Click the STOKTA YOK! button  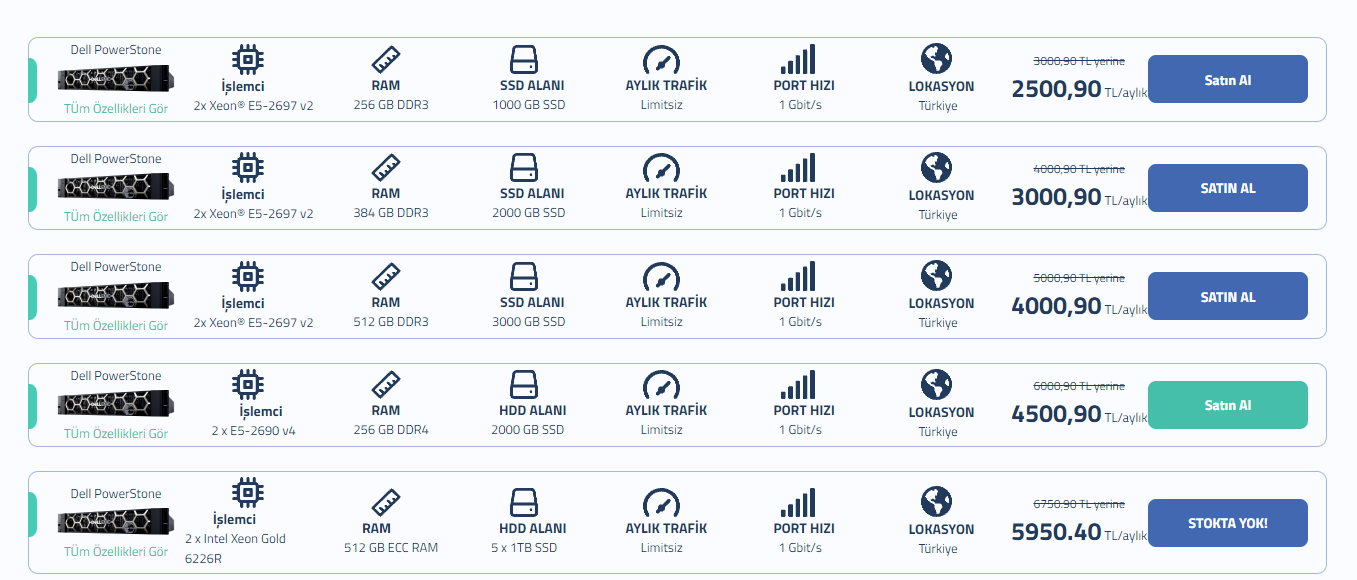click(1227, 523)
